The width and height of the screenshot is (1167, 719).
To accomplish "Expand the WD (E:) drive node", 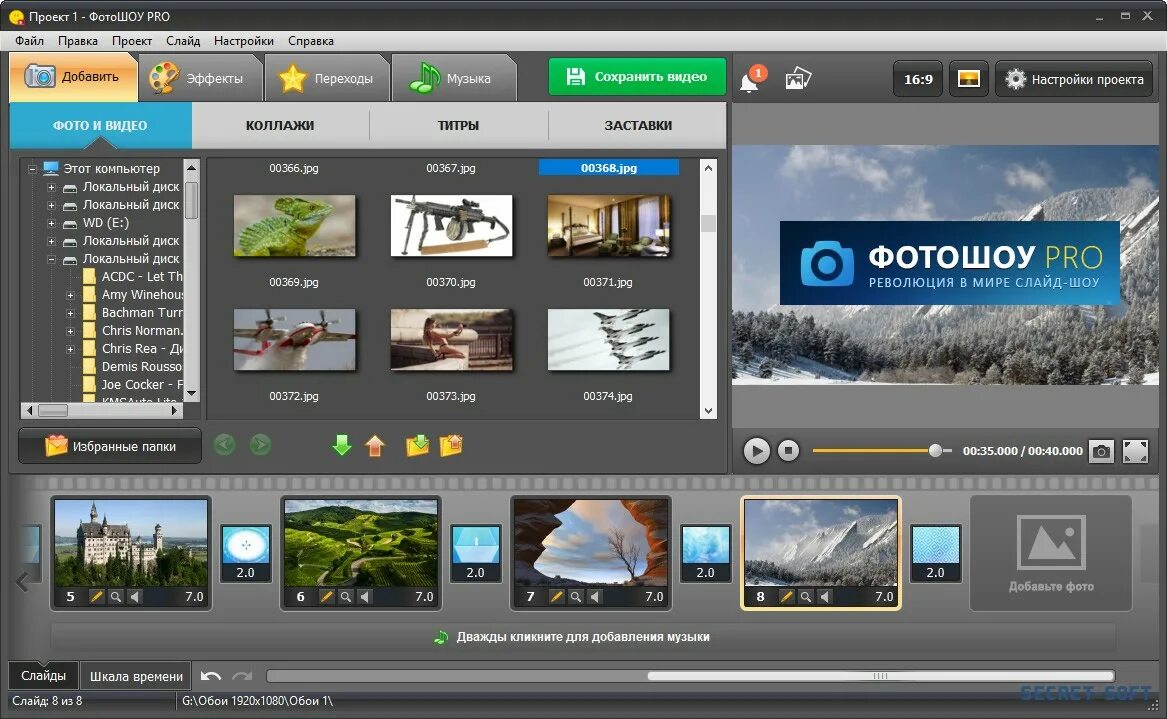I will click(51, 223).
